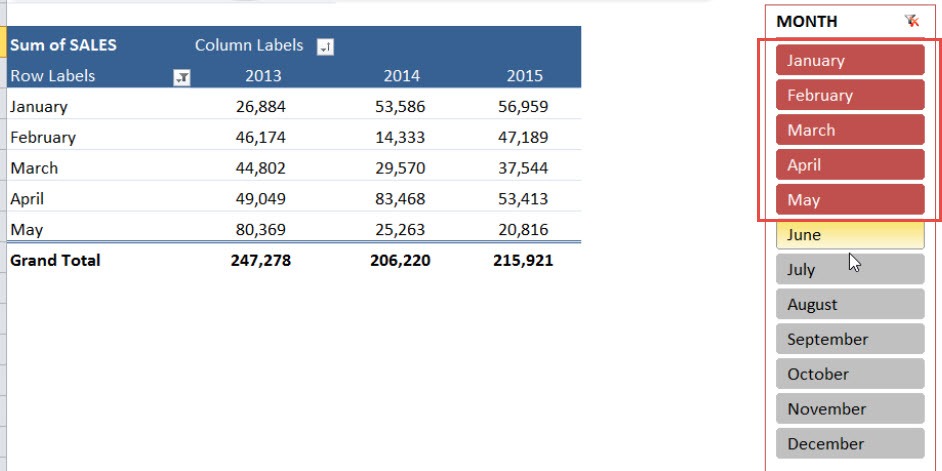Select July in the MONTH slicer
Image resolution: width=942 pixels, height=471 pixels.
point(849,270)
